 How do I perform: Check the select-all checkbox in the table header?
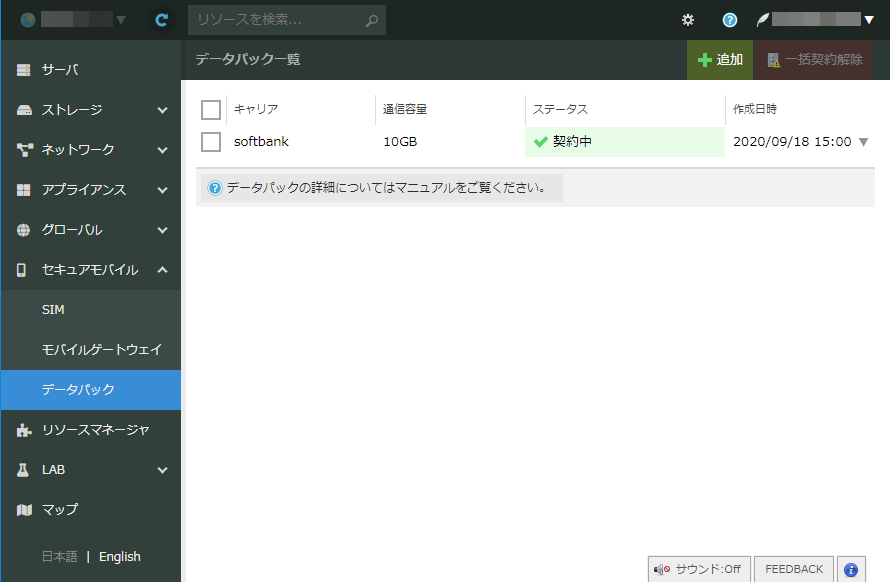point(210,109)
